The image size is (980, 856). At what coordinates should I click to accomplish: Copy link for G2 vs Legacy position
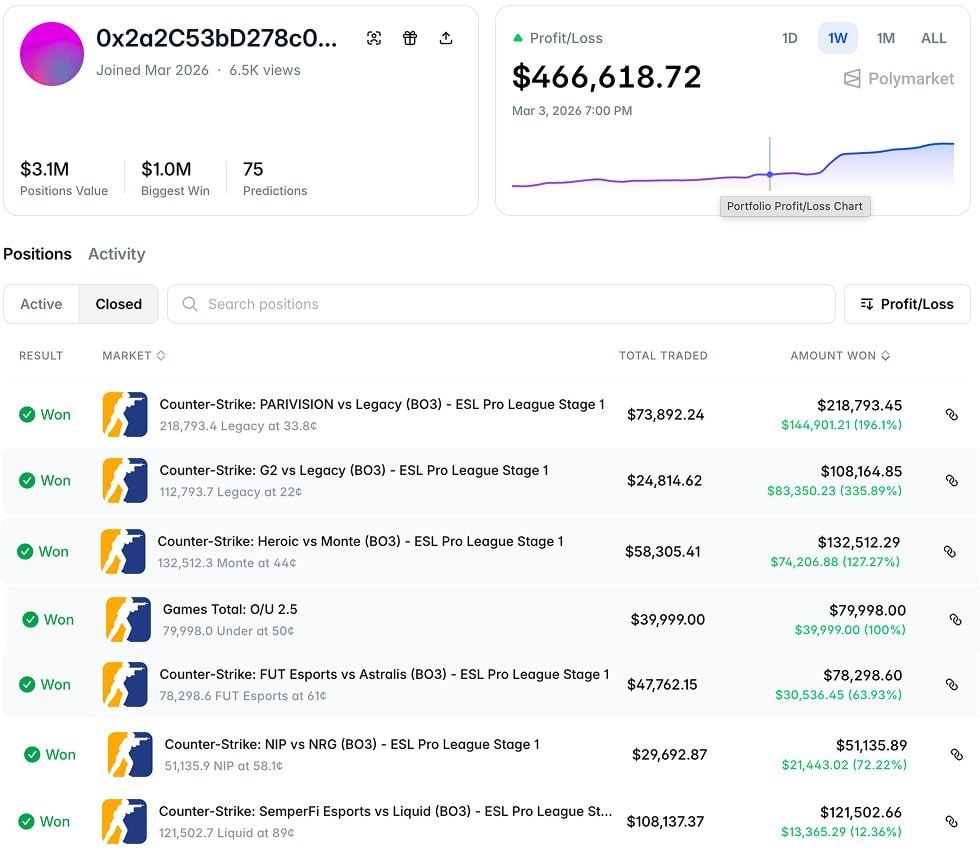[x=951, y=480]
